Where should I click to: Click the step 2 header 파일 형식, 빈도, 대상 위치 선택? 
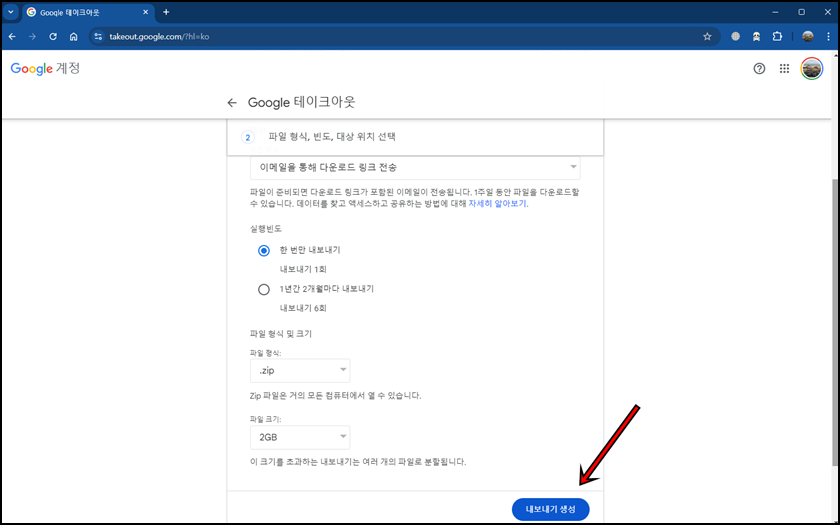point(415,137)
